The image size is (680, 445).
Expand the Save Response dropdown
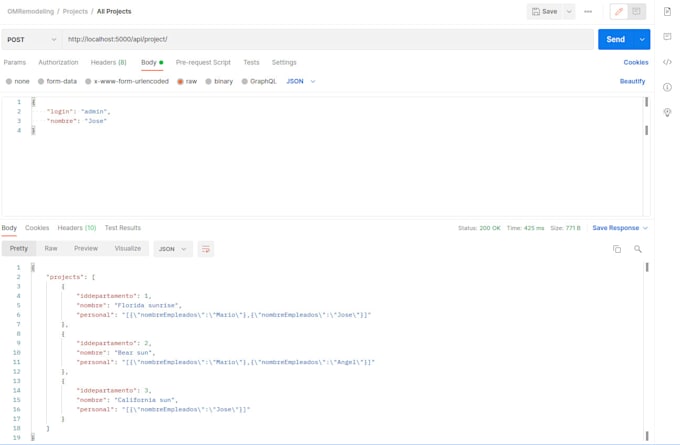pos(620,228)
